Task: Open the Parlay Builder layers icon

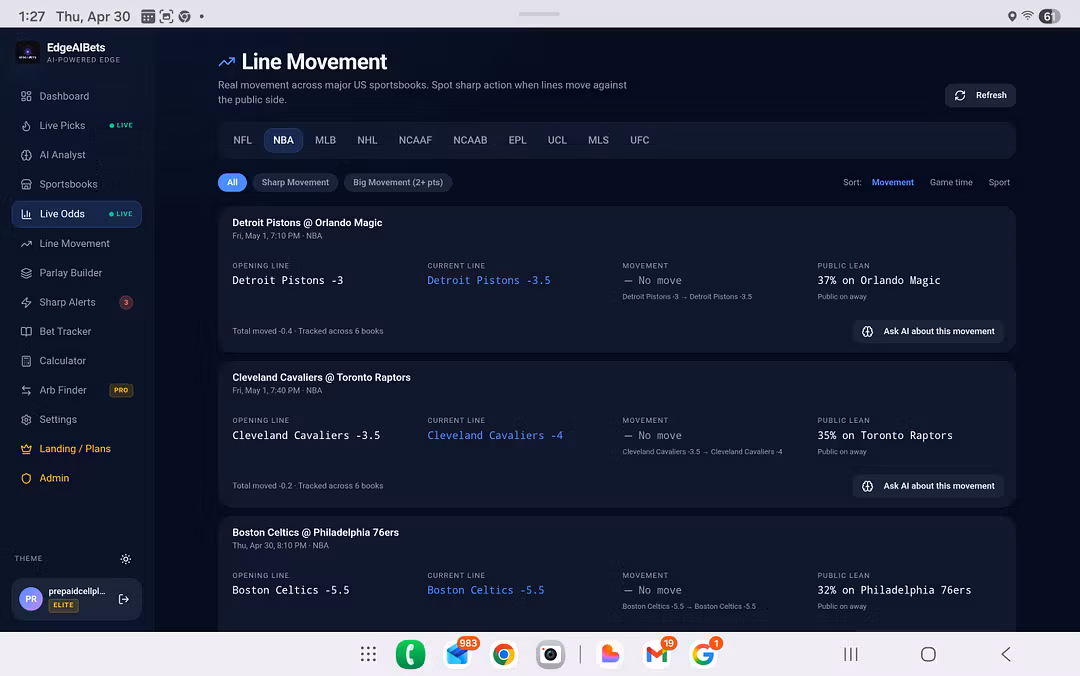Action: [26, 273]
